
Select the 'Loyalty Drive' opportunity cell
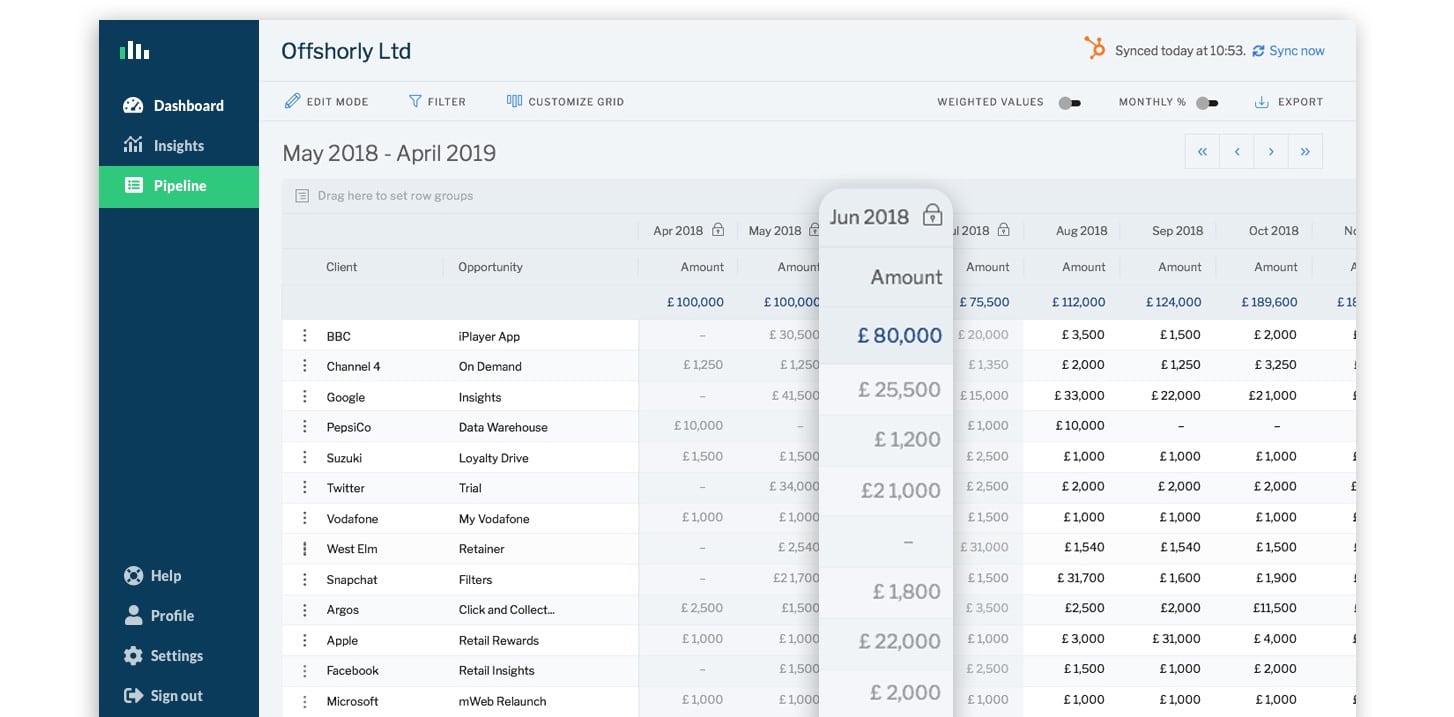coord(493,458)
